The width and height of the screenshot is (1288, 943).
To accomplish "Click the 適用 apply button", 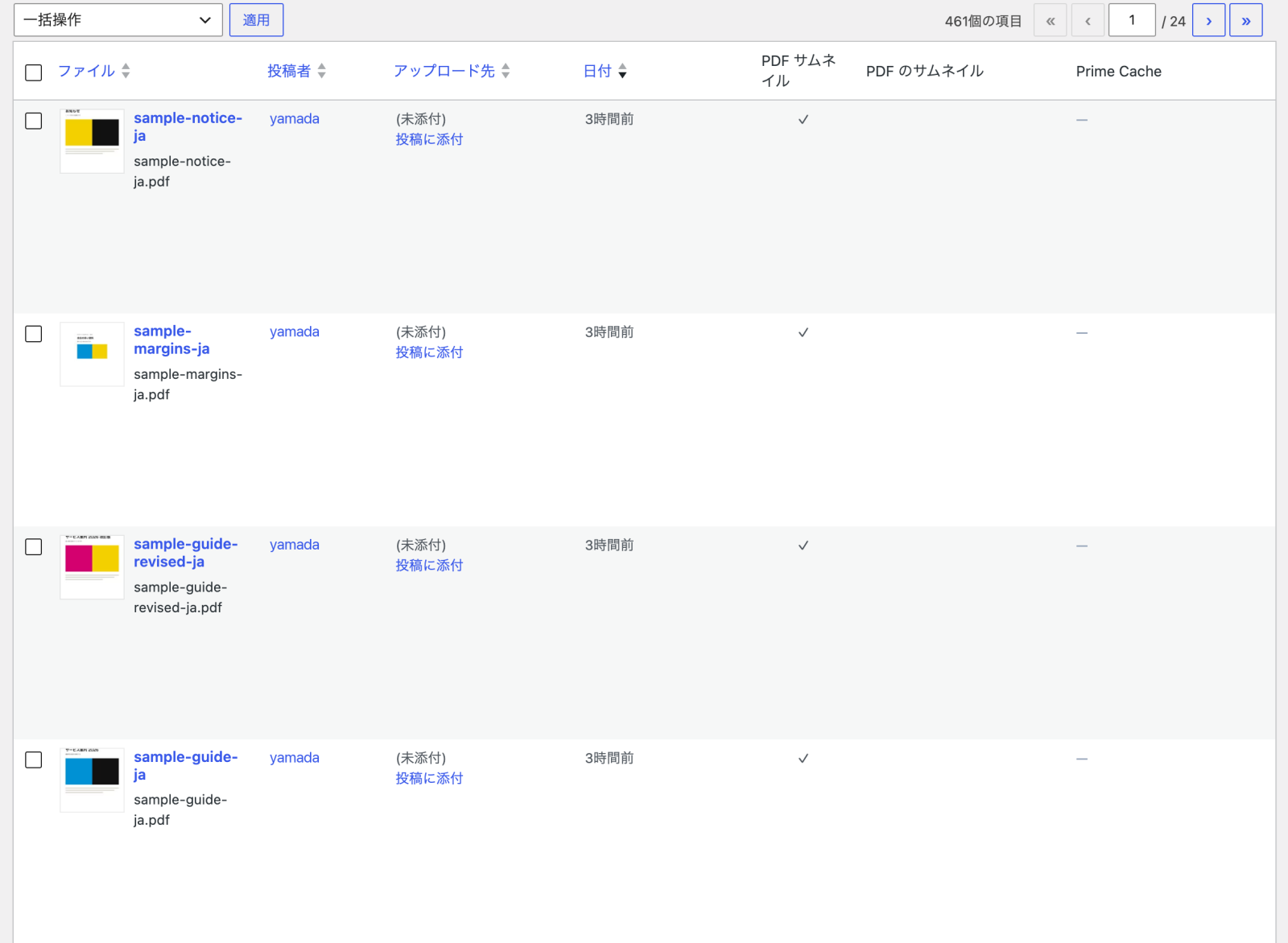I will (256, 20).
